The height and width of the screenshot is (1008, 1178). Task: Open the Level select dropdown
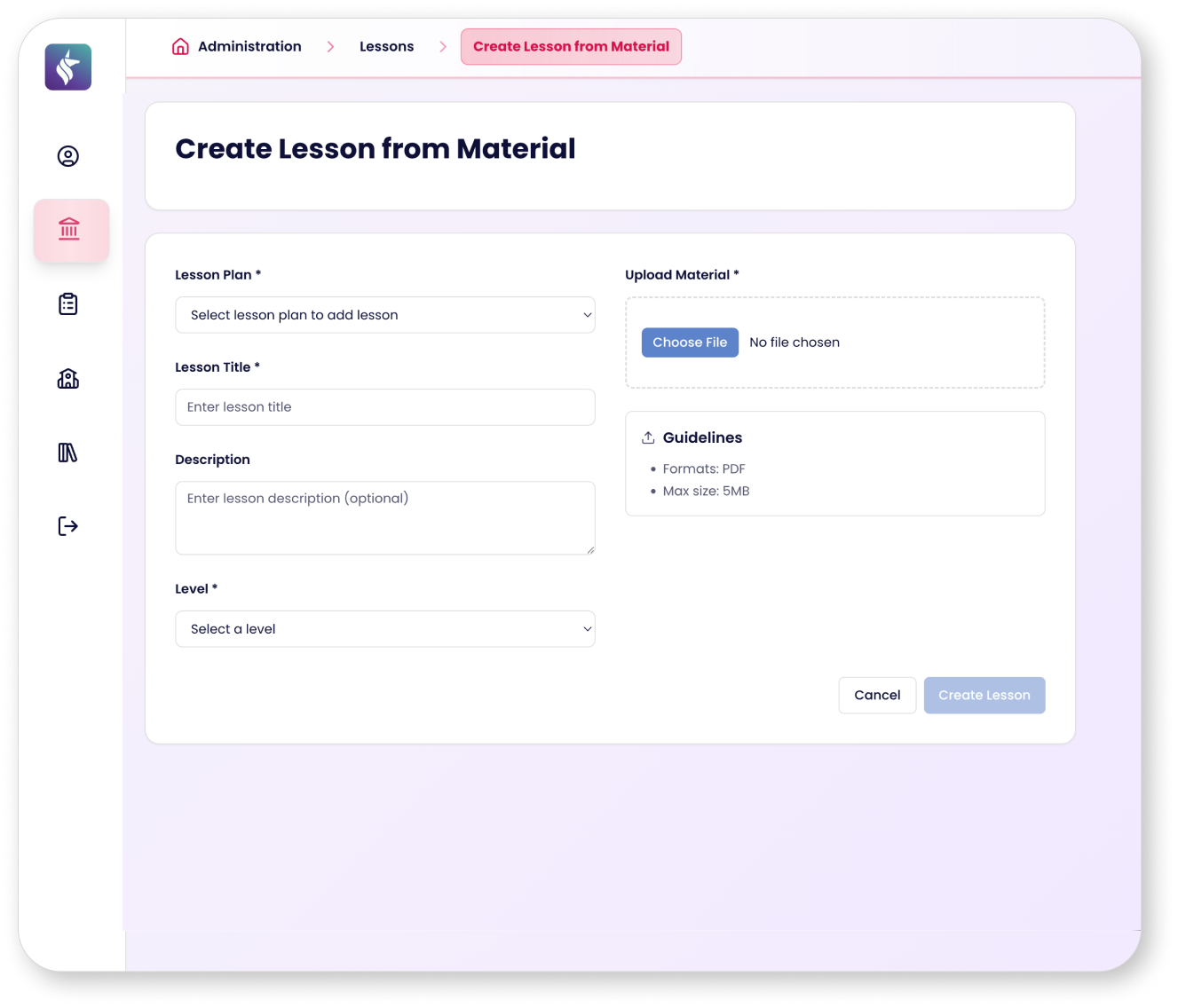[384, 629]
